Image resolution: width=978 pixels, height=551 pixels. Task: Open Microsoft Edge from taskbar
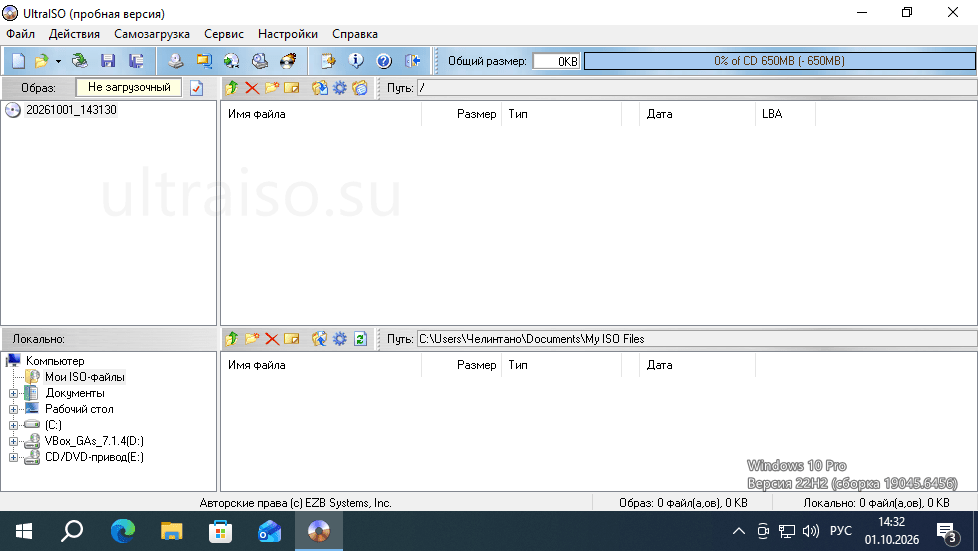122,531
